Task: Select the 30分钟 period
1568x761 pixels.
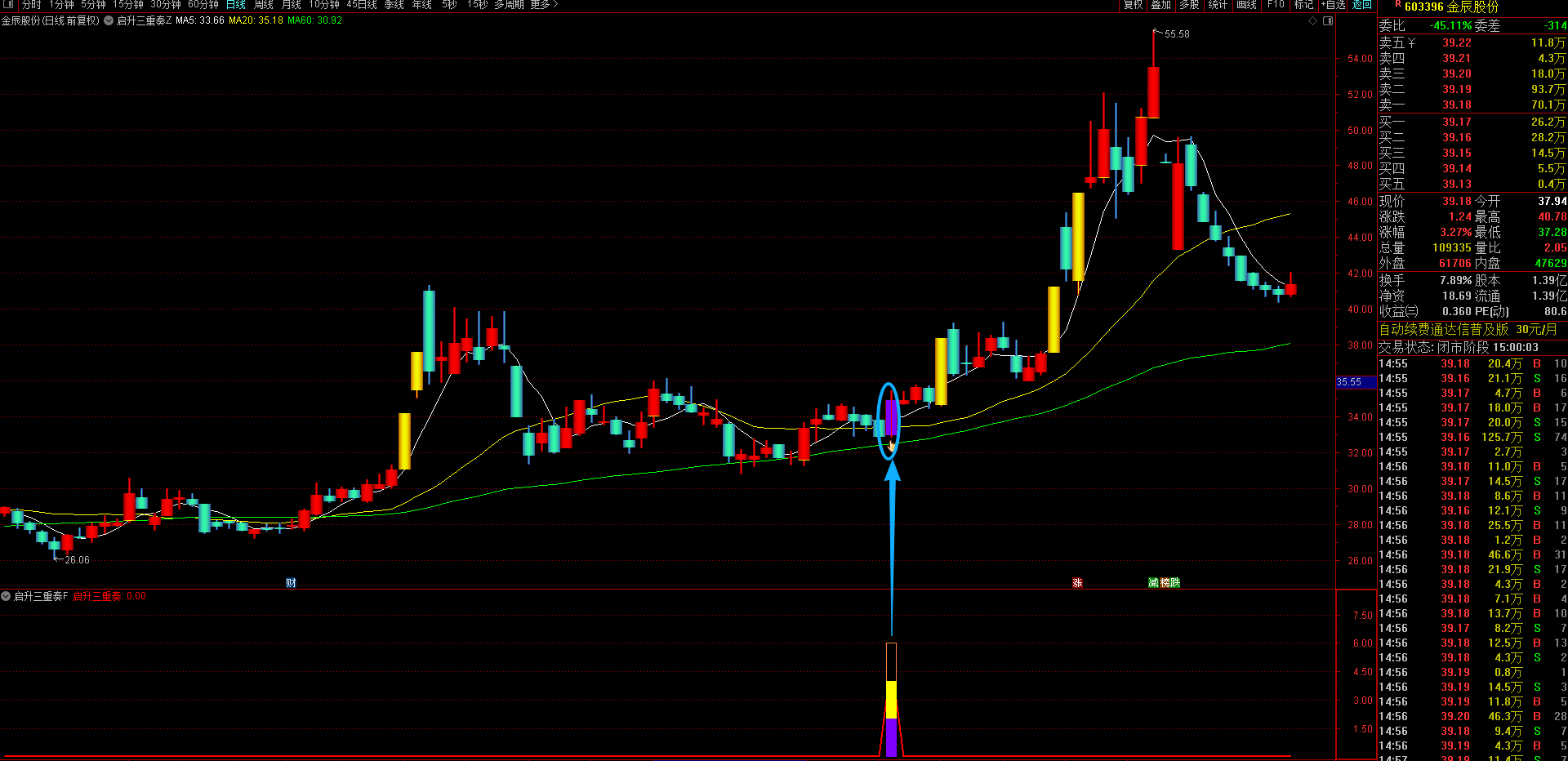Action: coord(166,5)
